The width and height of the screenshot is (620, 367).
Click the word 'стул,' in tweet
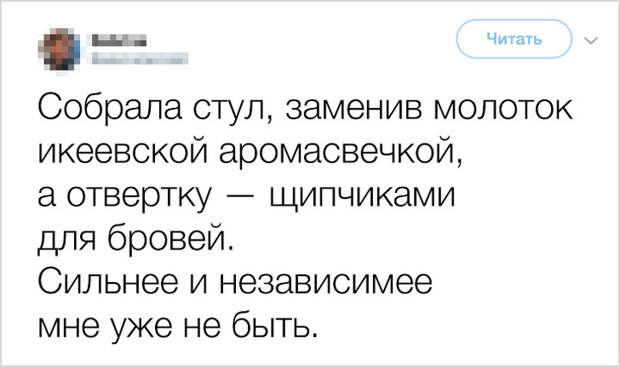pos(233,111)
